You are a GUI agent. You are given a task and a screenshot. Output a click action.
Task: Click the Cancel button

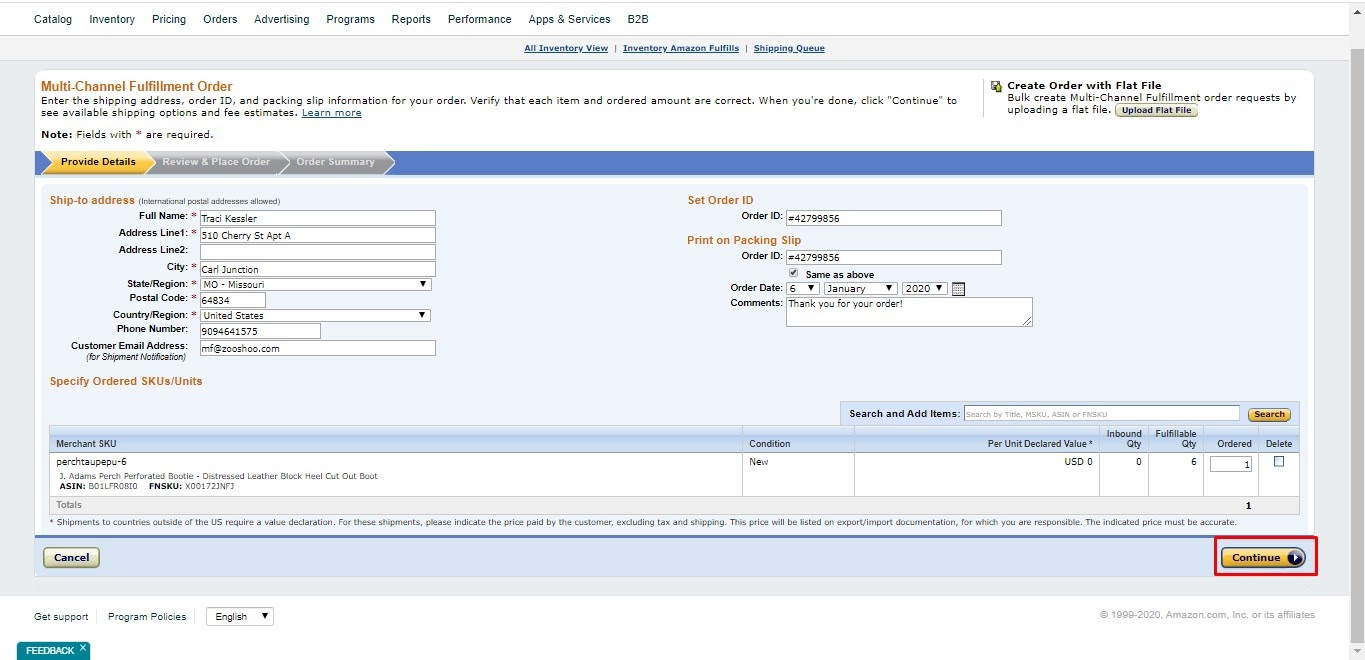(71, 558)
